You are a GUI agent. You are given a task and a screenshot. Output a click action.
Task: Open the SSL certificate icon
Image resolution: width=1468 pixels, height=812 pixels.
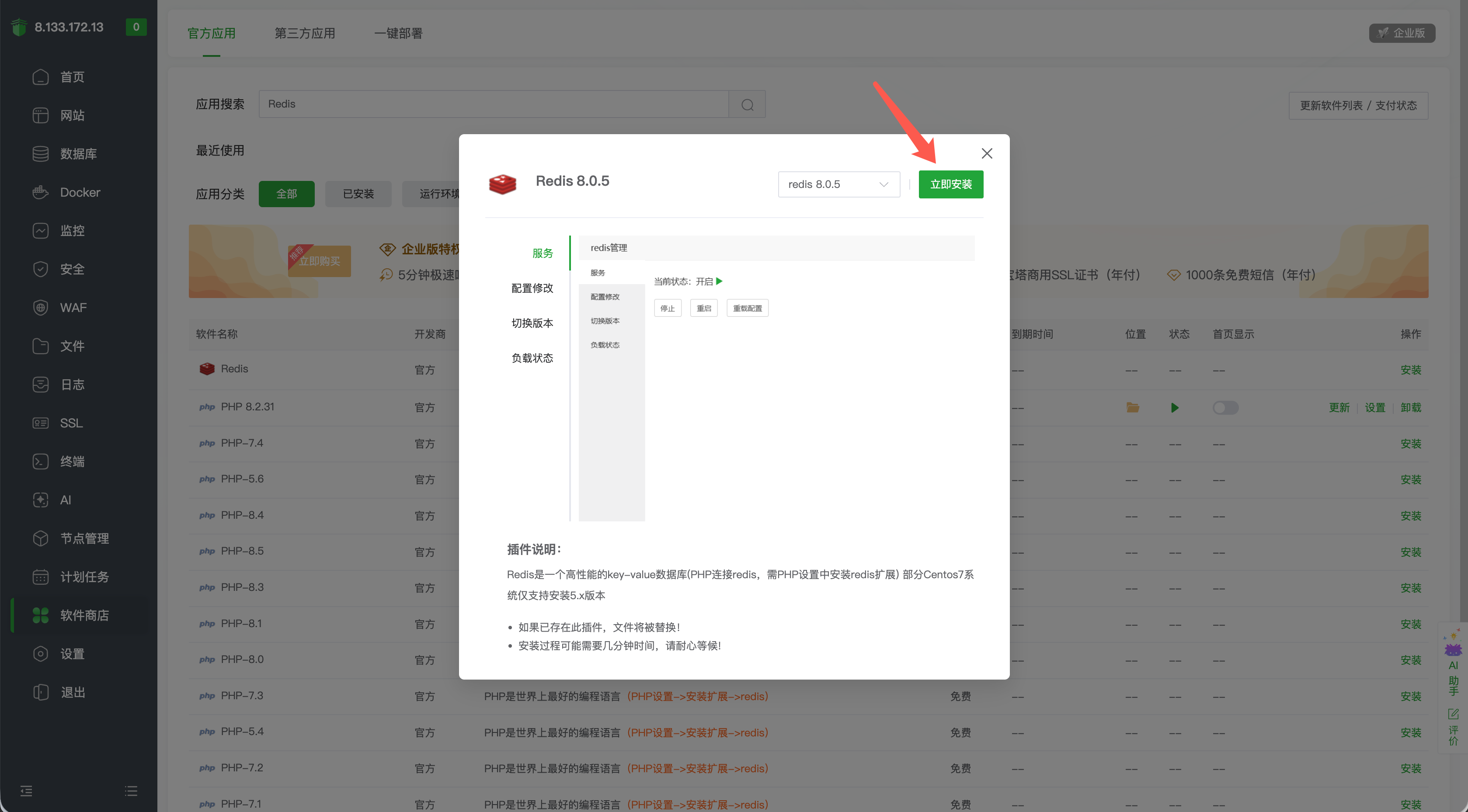(41, 423)
